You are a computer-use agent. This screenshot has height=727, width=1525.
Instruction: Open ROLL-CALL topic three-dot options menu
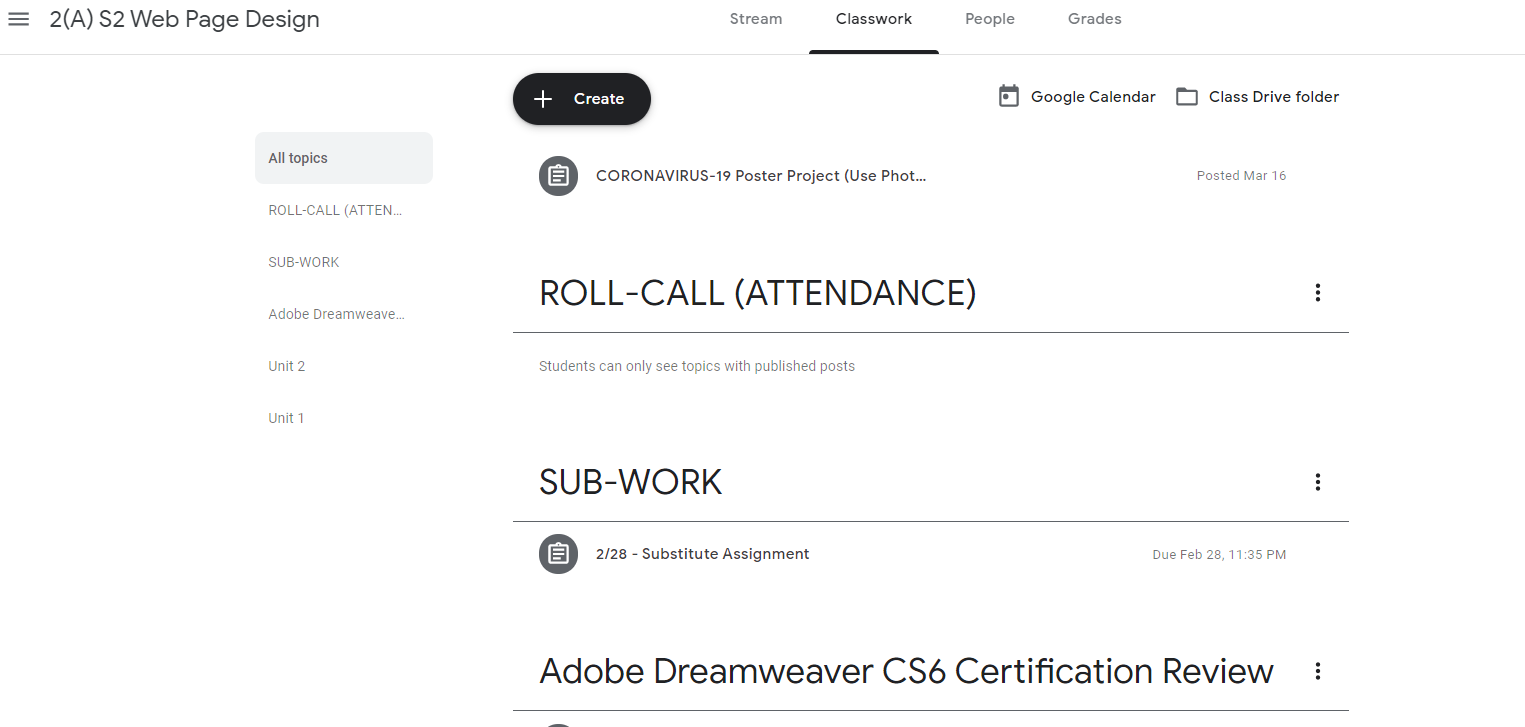(1317, 293)
